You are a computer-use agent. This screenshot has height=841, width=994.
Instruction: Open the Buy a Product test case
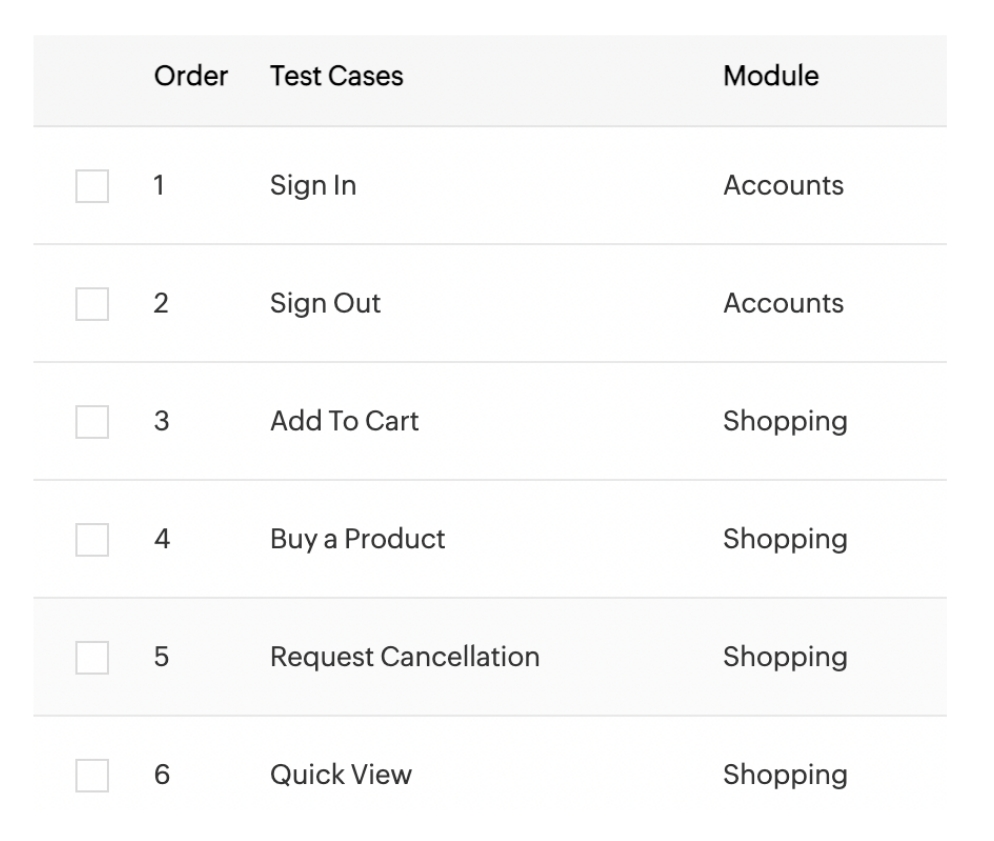[x=357, y=540]
